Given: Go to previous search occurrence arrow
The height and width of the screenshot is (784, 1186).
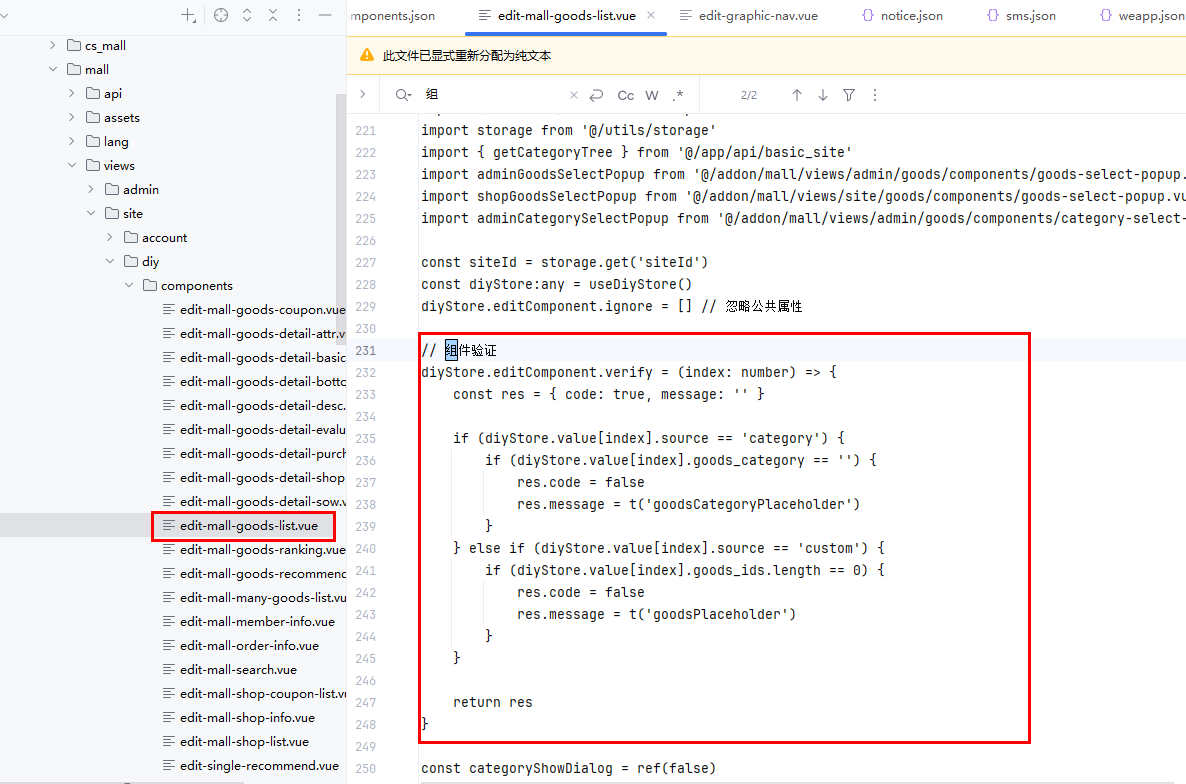Looking at the screenshot, I should pos(797,95).
